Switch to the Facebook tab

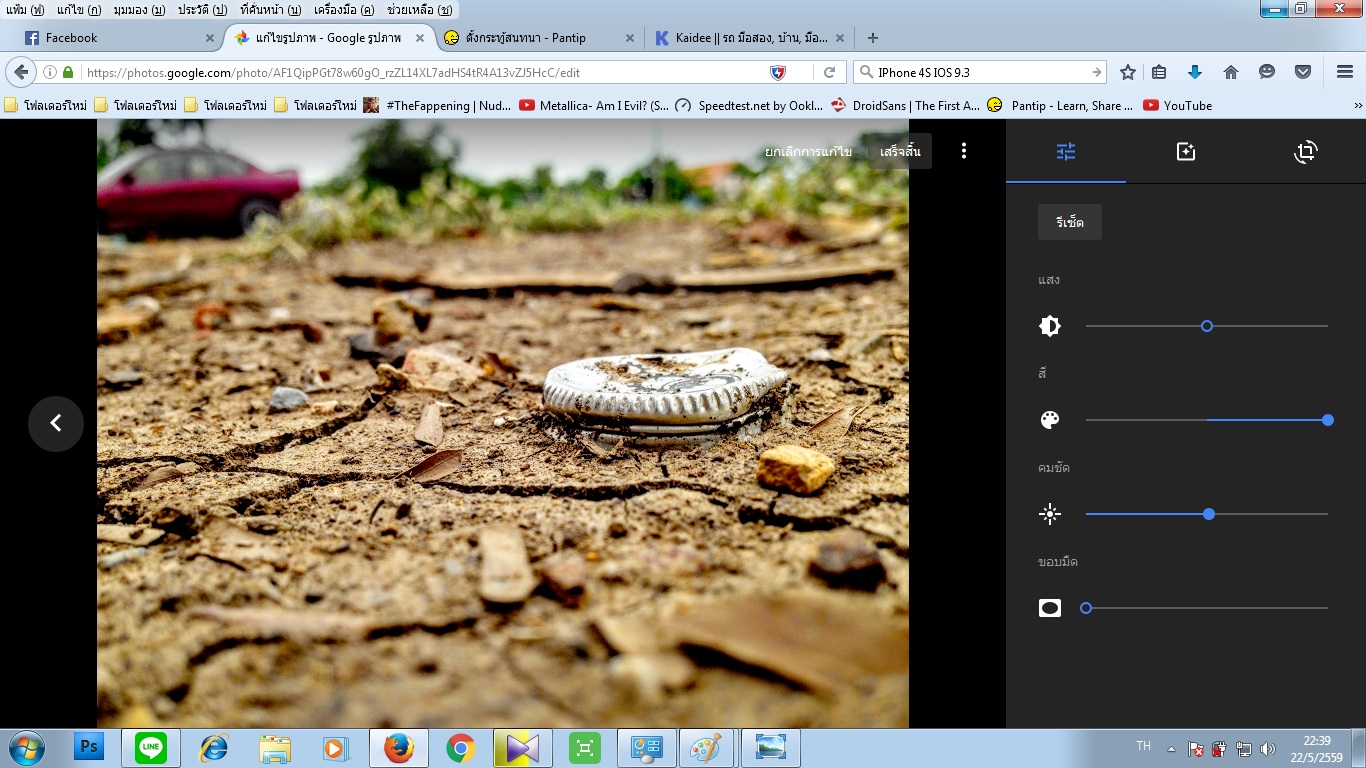click(72, 38)
